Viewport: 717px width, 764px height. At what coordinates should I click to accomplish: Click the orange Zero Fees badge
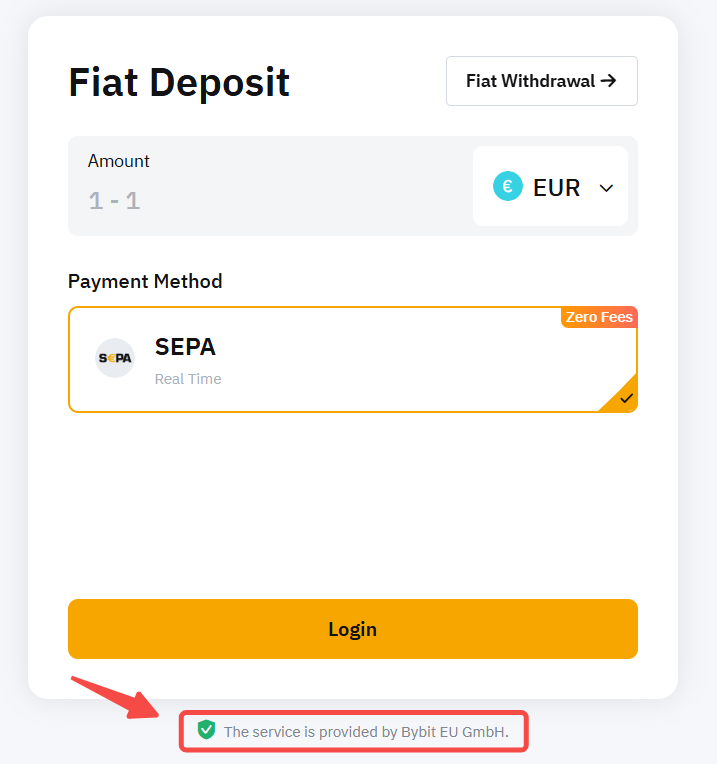599,317
